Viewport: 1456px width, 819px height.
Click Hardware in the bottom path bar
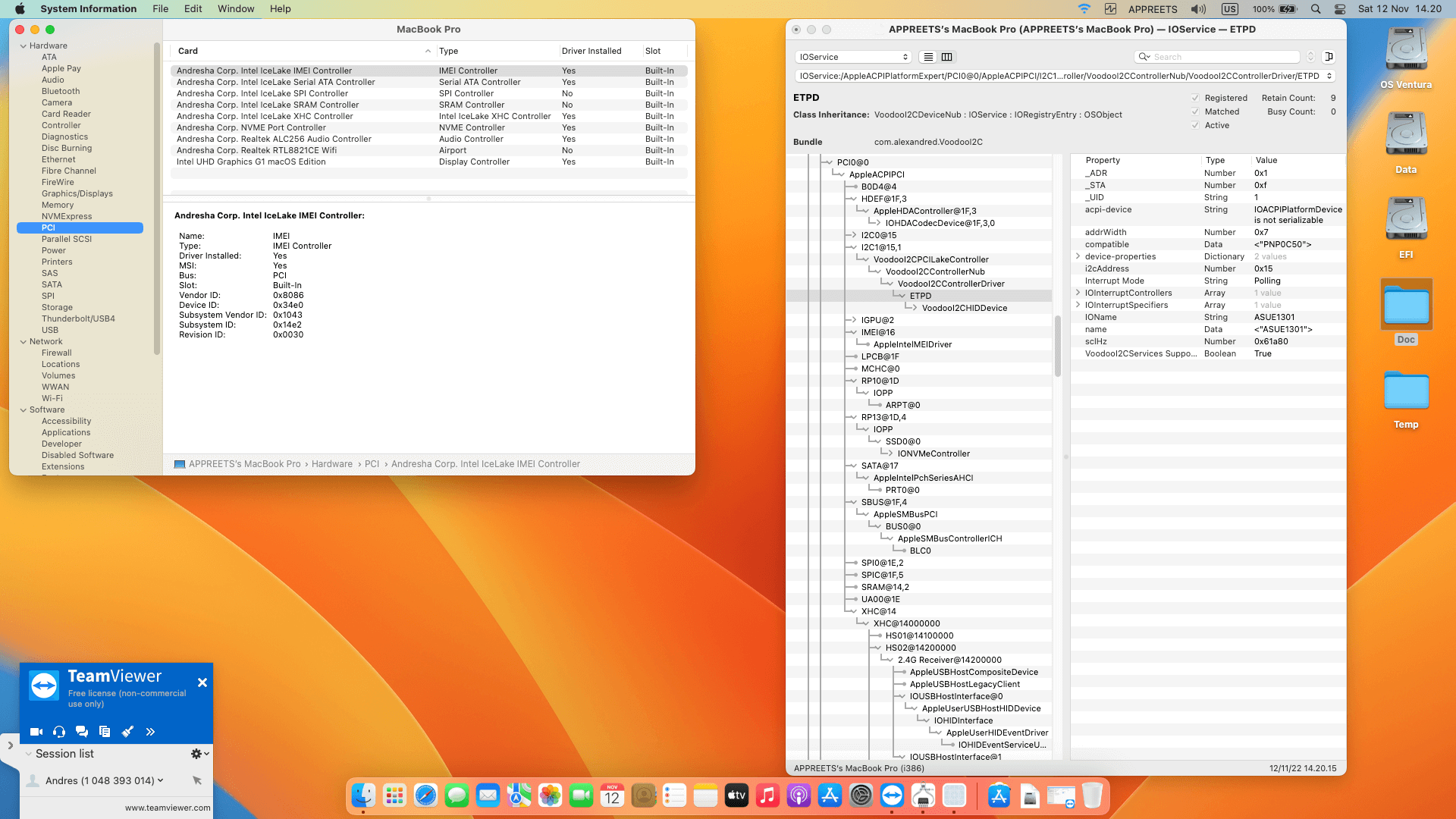(332, 464)
